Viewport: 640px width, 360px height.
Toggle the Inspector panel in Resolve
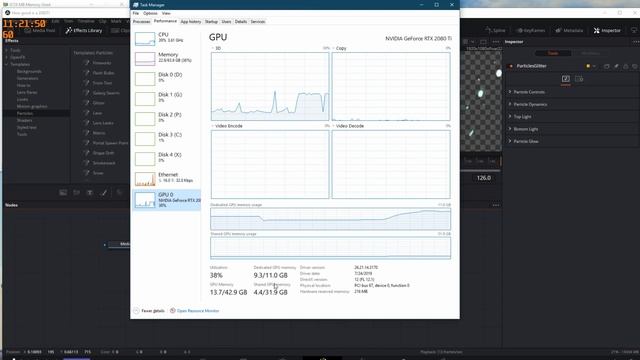click(607, 31)
